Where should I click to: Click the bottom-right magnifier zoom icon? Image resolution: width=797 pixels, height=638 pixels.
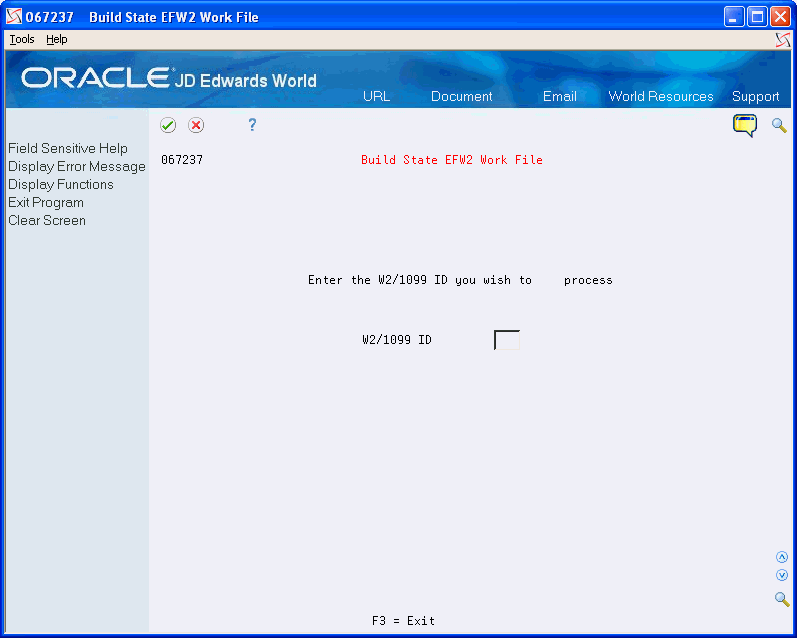point(782,599)
